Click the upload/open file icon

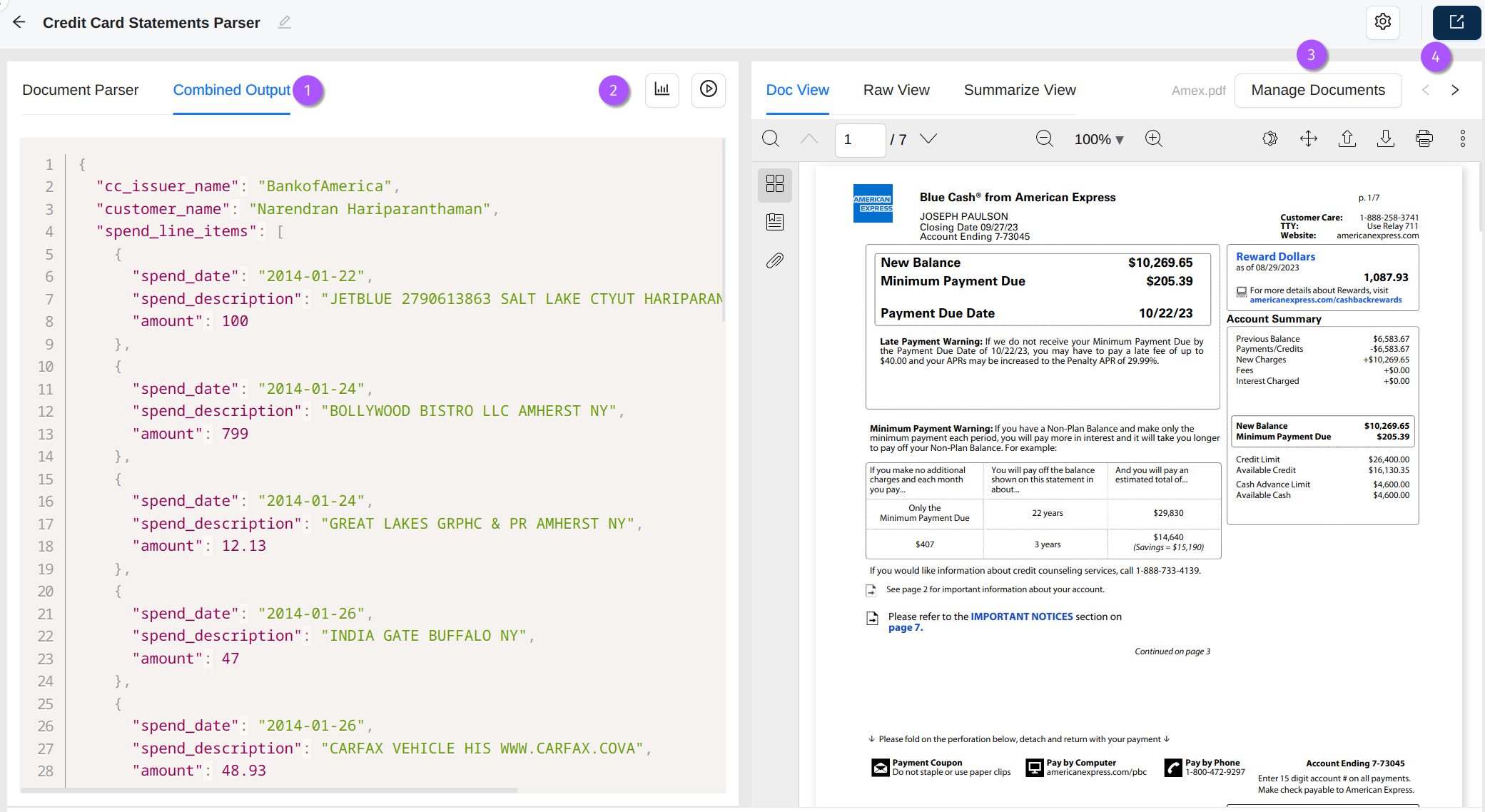1347,138
